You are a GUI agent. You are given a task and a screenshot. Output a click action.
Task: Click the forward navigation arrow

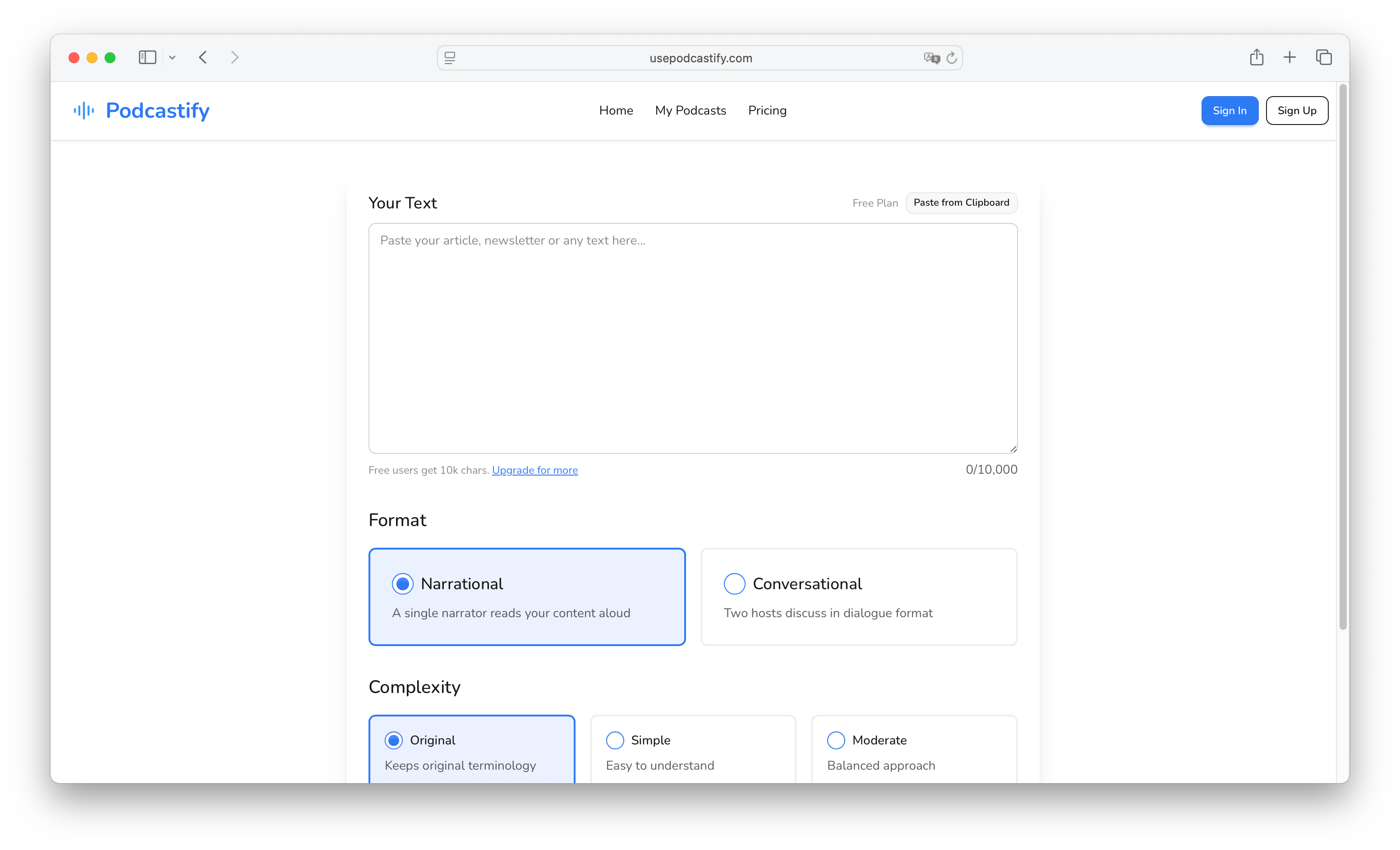click(x=235, y=57)
